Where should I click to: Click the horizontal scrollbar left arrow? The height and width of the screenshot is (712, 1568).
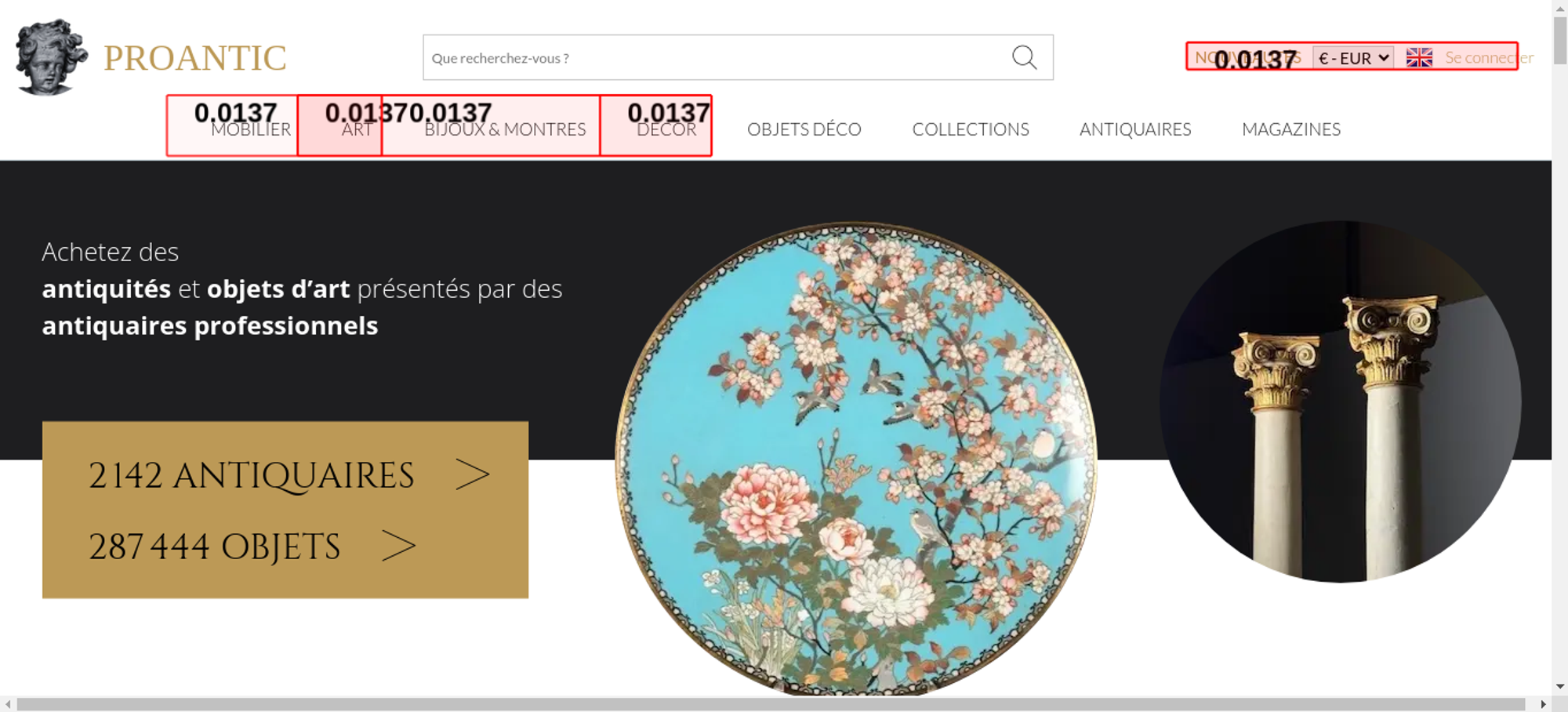(8, 704)
